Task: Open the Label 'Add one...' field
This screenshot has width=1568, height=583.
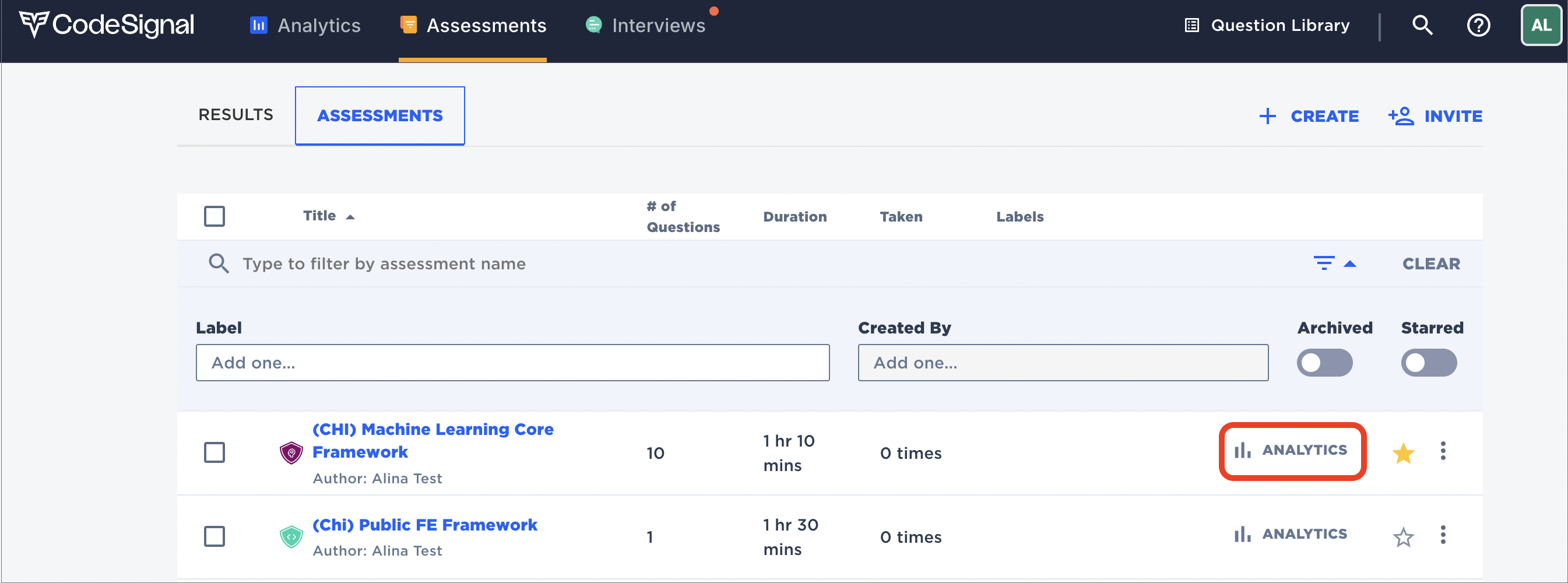Action: pyautogui.click(x=512, y=363)
